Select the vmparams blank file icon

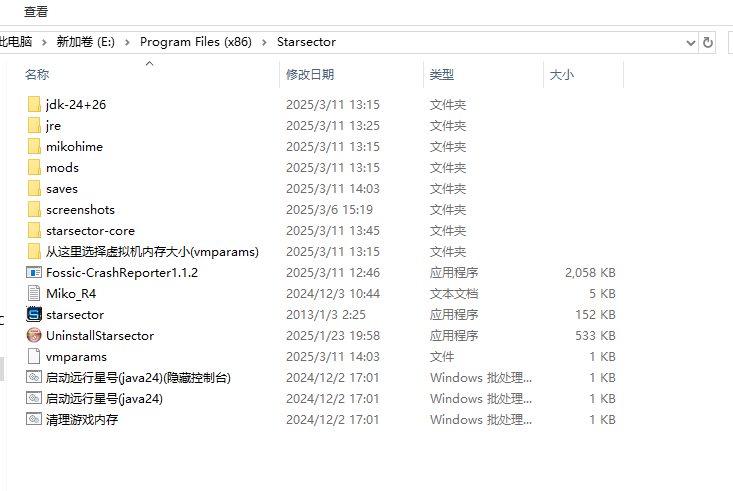(34, 356)
